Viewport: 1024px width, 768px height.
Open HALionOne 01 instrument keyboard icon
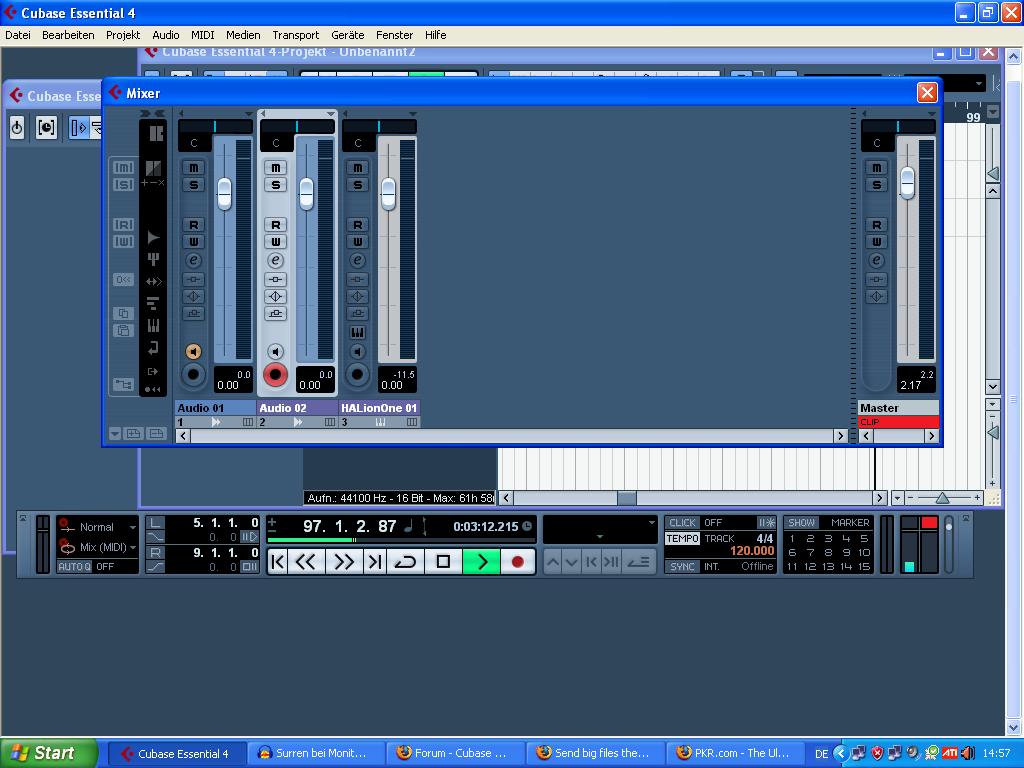click(357, 332)
